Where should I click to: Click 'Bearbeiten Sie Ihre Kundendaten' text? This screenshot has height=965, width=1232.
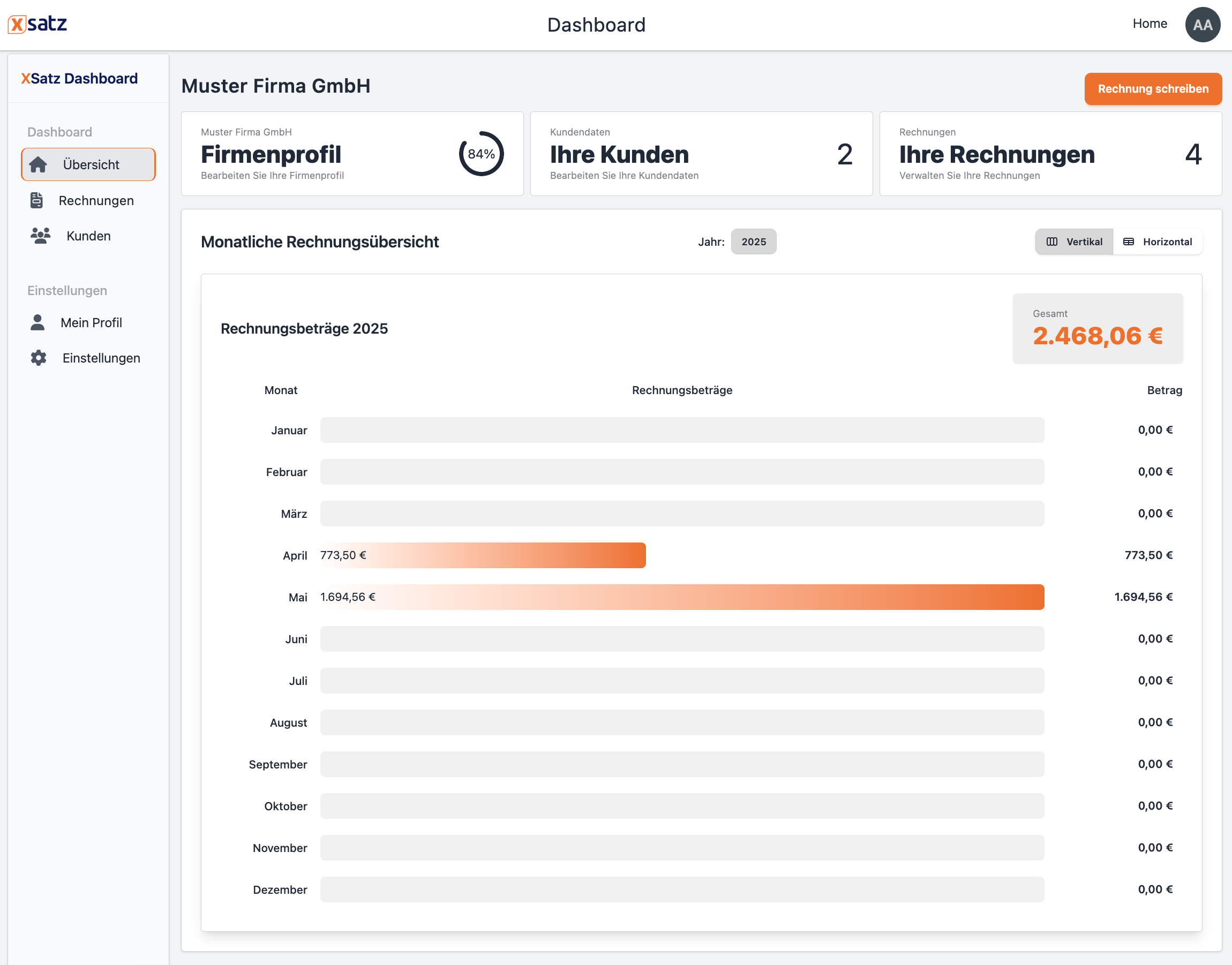(x=624, y=176)
